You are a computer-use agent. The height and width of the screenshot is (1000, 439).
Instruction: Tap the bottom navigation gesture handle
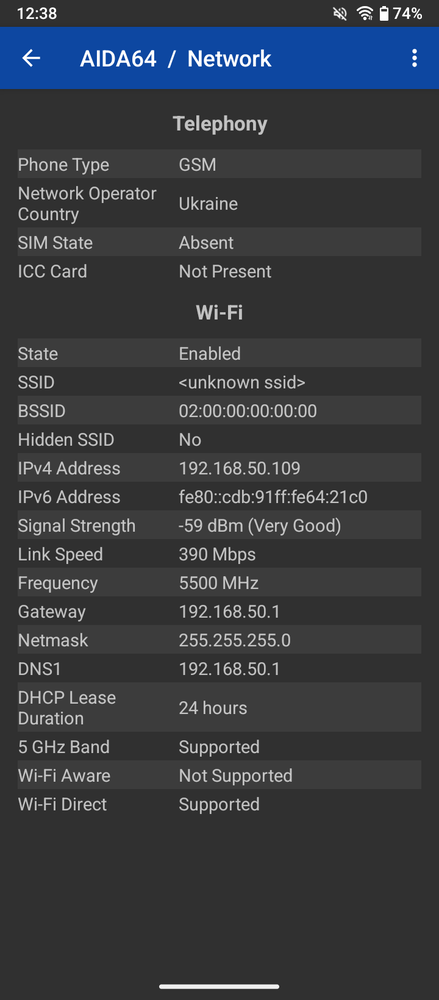pos(219,987)
